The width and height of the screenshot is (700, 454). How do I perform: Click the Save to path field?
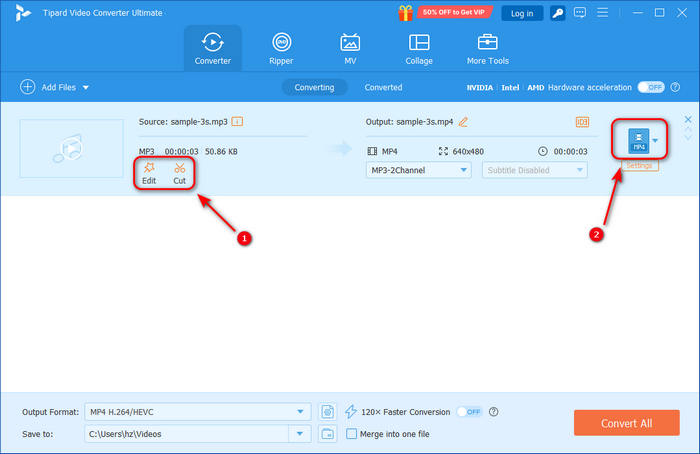187,433
